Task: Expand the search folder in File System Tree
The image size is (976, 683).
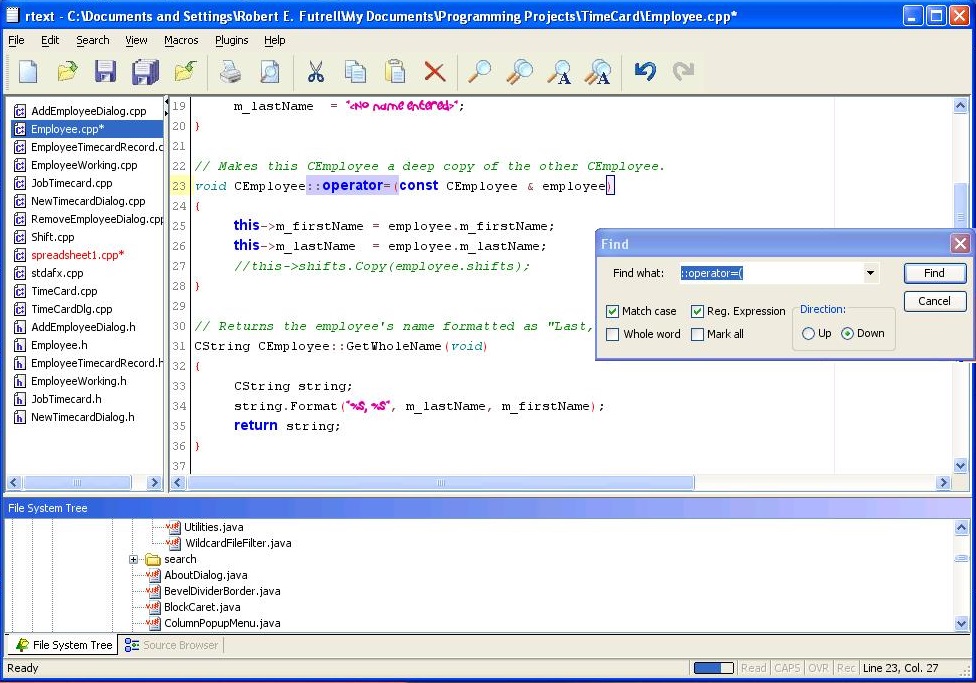Action: point(133,560)
